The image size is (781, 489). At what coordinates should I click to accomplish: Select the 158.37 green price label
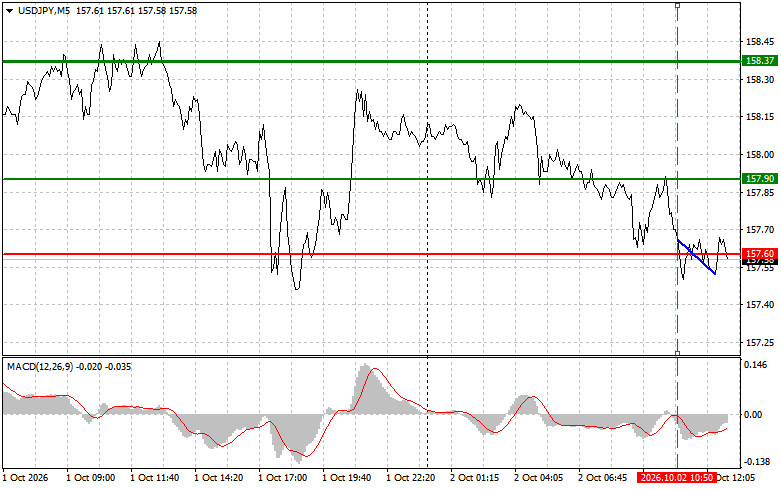pyautogui.click(x=760, y=61)
